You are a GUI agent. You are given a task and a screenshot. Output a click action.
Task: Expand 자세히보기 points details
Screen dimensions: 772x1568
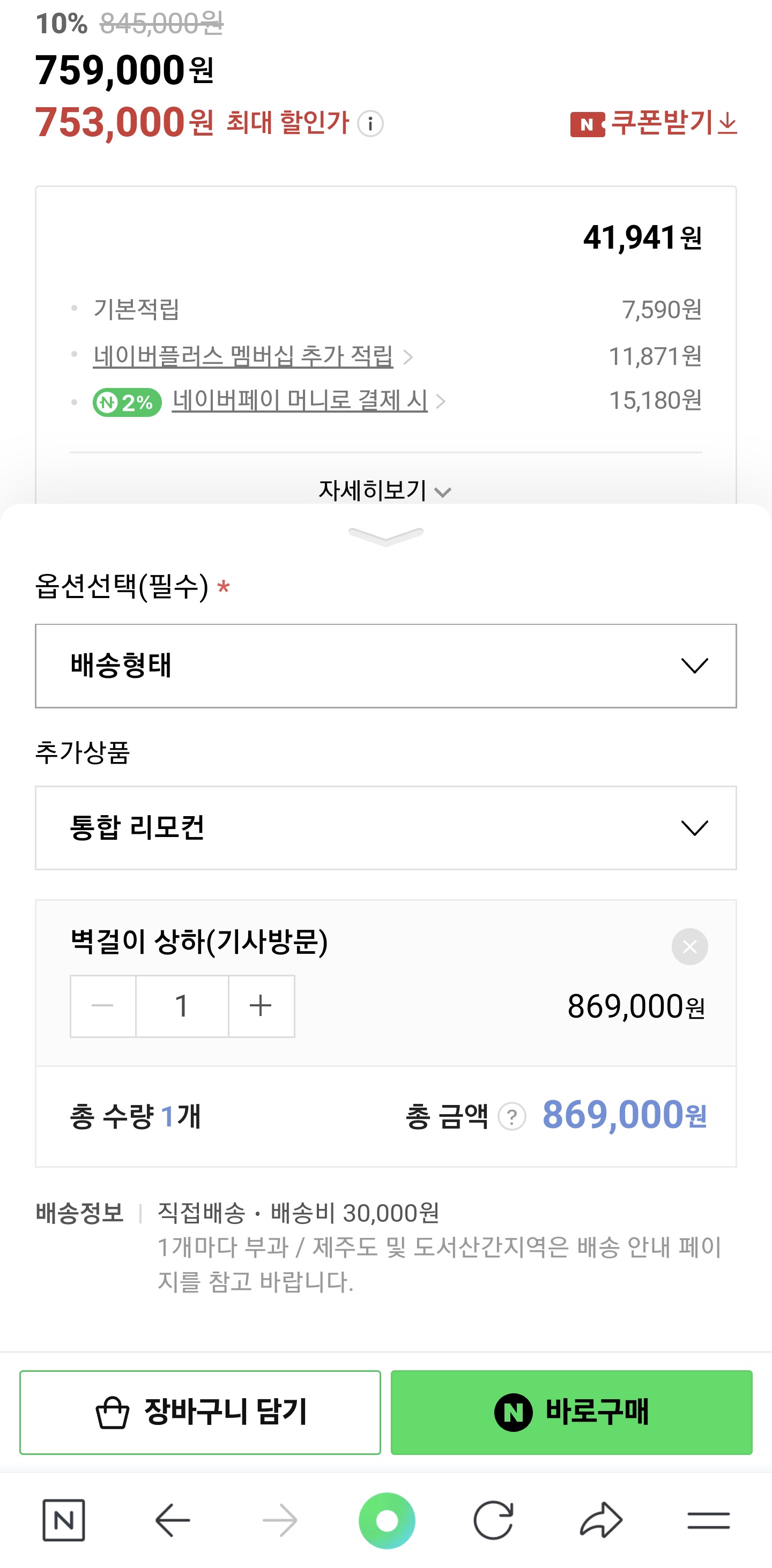385,490
